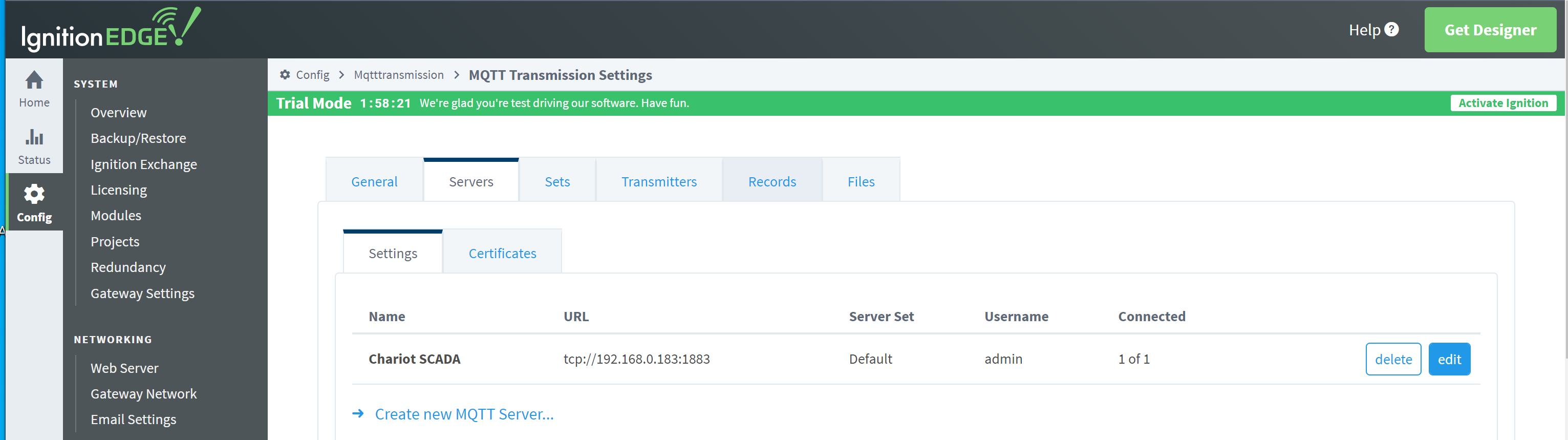
Task: Switch to the Sets tab
Action: [x=557, y=181]
